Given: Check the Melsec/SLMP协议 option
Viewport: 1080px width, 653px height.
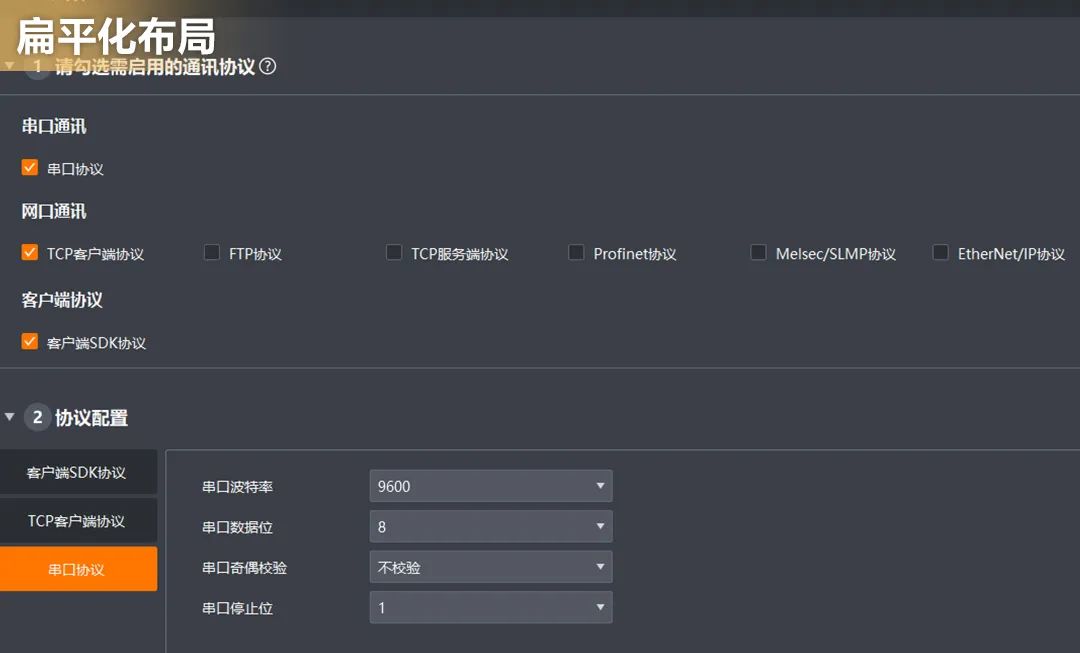Looking at the screenshot, I should click(759, 253).
